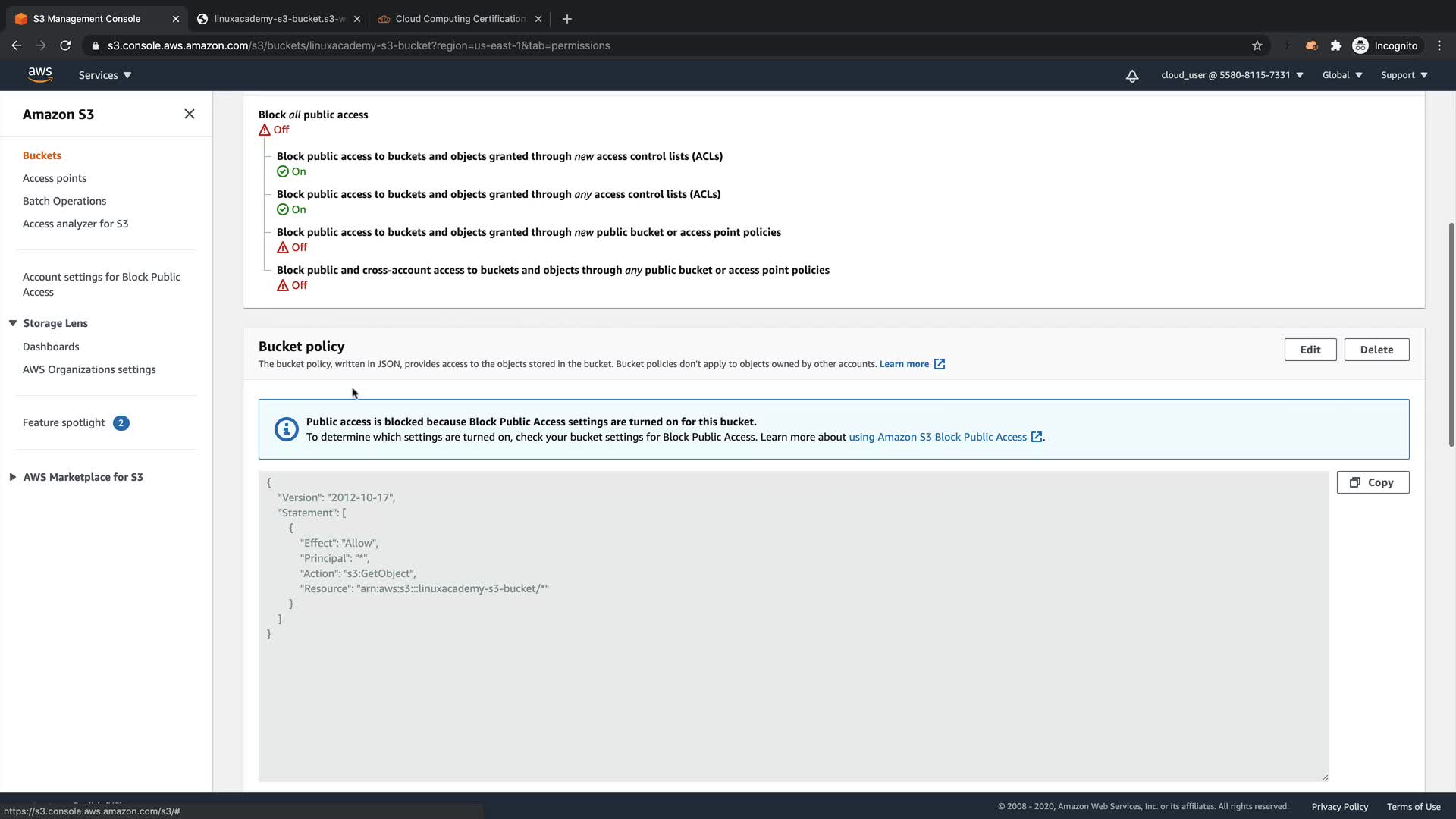Viewport: 1456px width, 819px height.
Task: Open the browser extensions puzzle icon
Action: point(1336,45)
